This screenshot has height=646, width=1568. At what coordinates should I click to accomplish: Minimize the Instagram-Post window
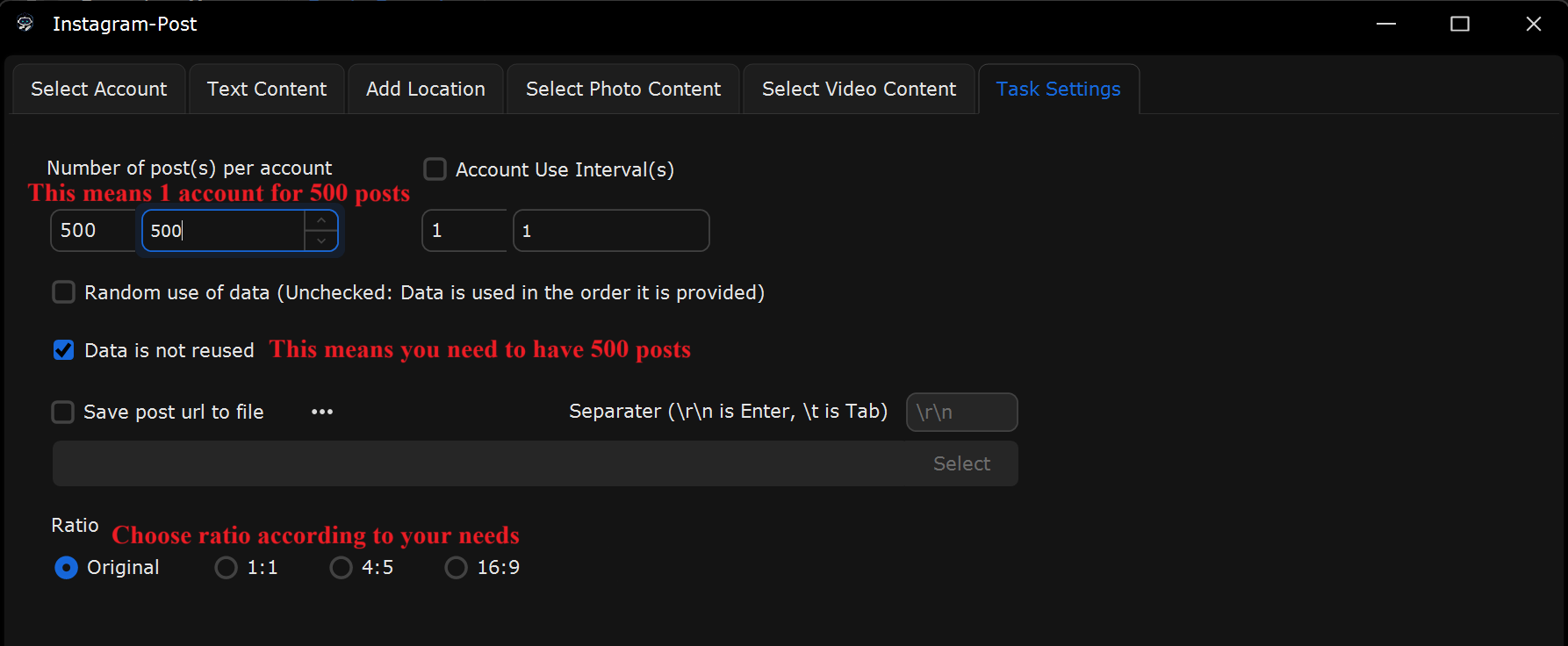tap(1386, 24)
